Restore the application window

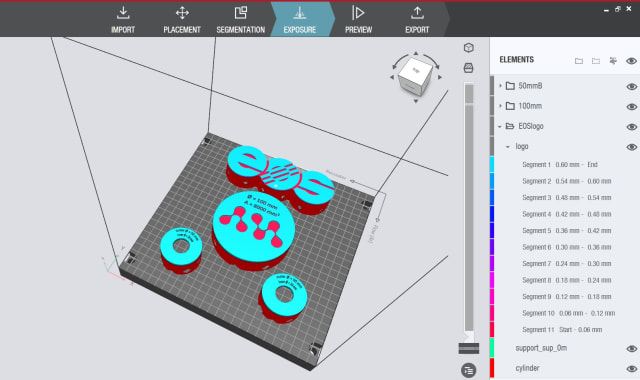618,9
